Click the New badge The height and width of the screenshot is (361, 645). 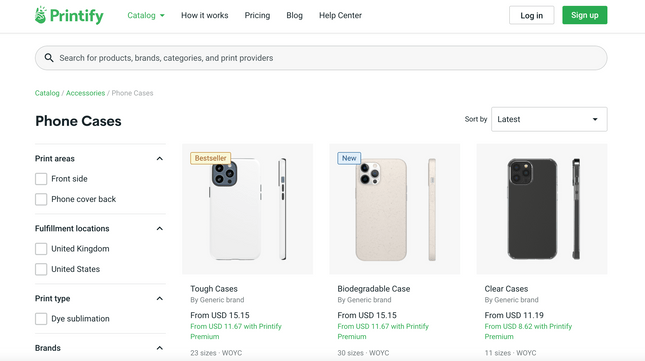[x=349, y=158]
